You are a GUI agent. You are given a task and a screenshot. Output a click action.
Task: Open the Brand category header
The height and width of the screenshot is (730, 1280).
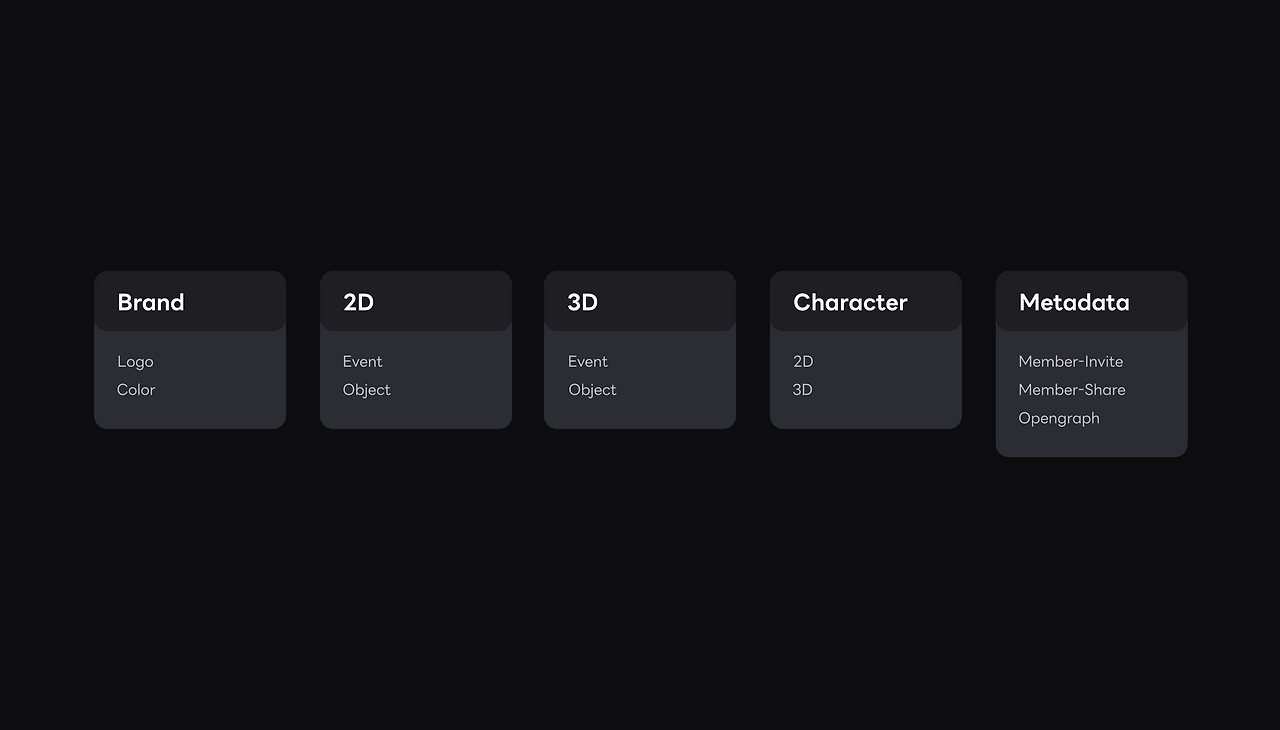(x=151, y=302)
